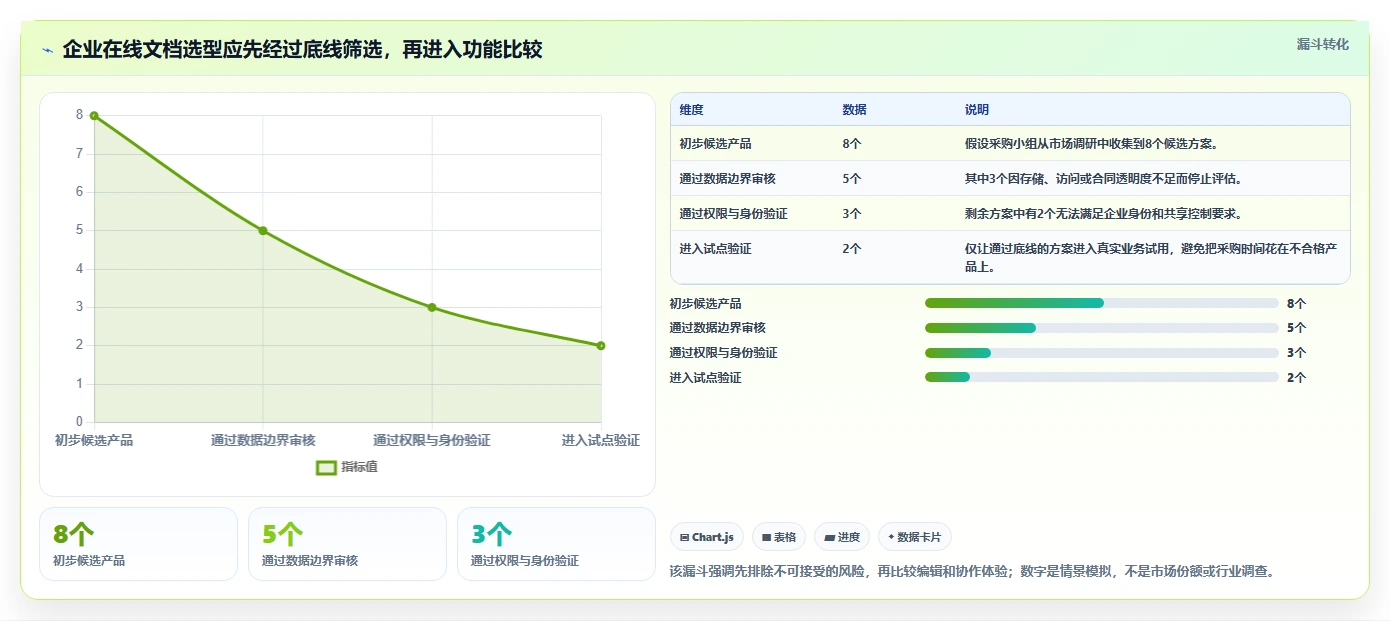Click the 通过数据边界审核 progress bar
The image size is (1390, 621).
1102,328
